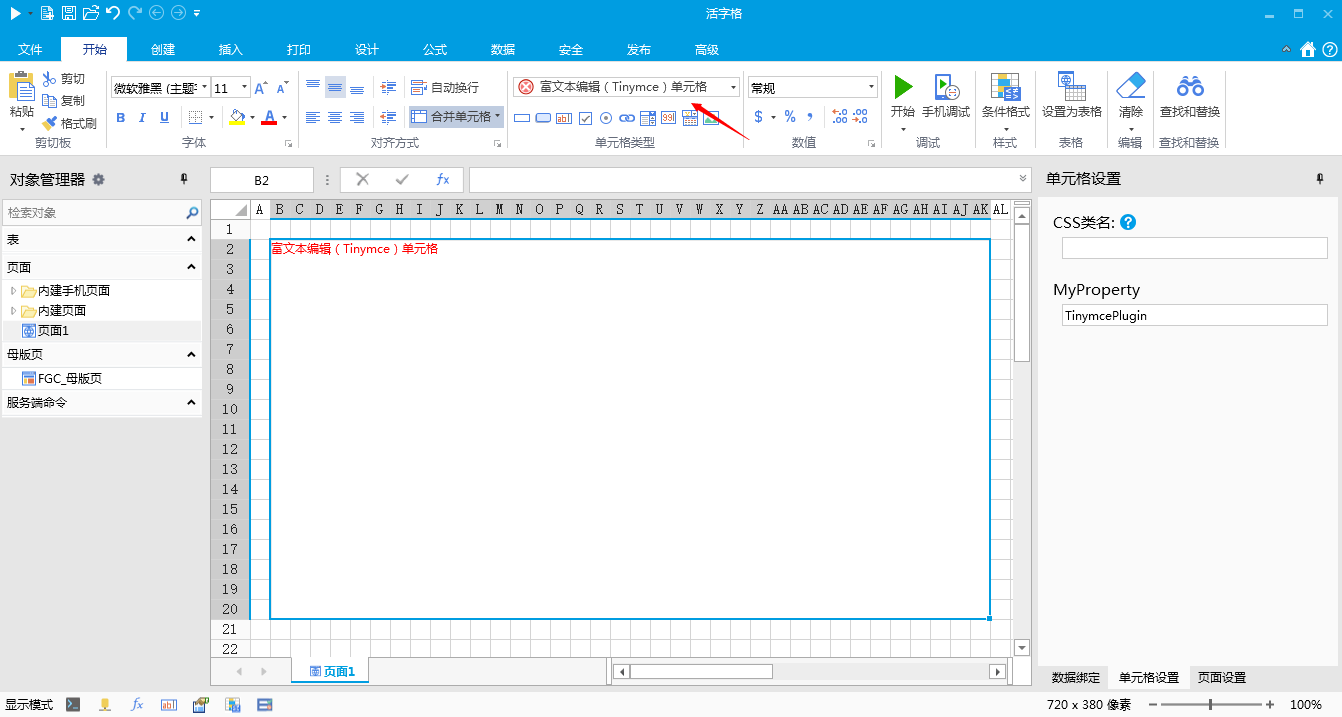Open Find and Replace (查找和替换) binoculars
The width and height of the screenshot is (1342, 717).
[x=1190, y=86]
